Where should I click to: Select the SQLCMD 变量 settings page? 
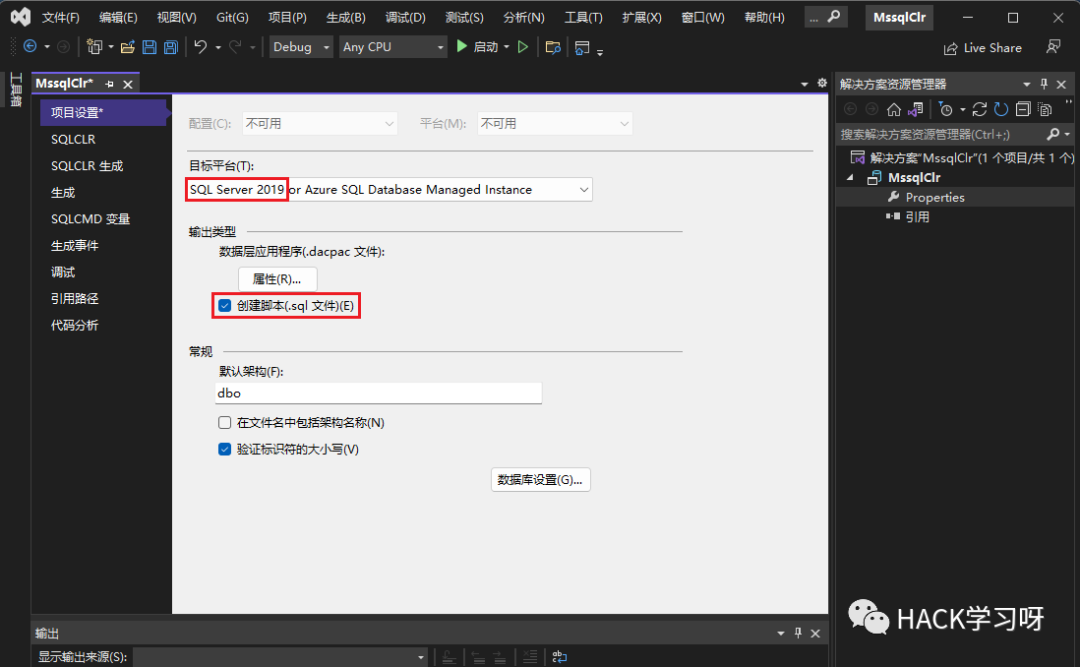[x=102, y=219]
